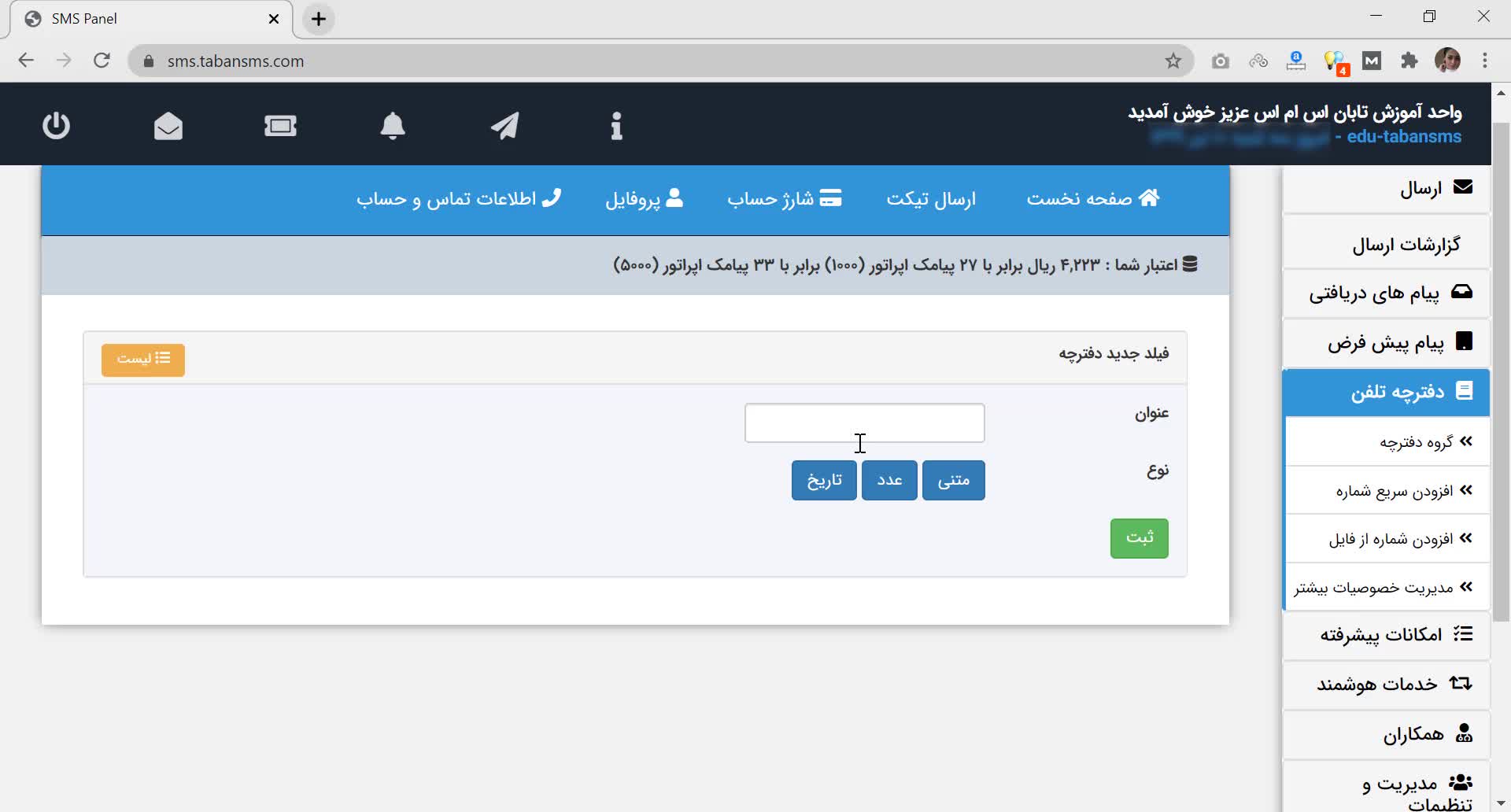
Task: Go to صفحه نخست in navigation bar
Action: [x=1092, y=199]
